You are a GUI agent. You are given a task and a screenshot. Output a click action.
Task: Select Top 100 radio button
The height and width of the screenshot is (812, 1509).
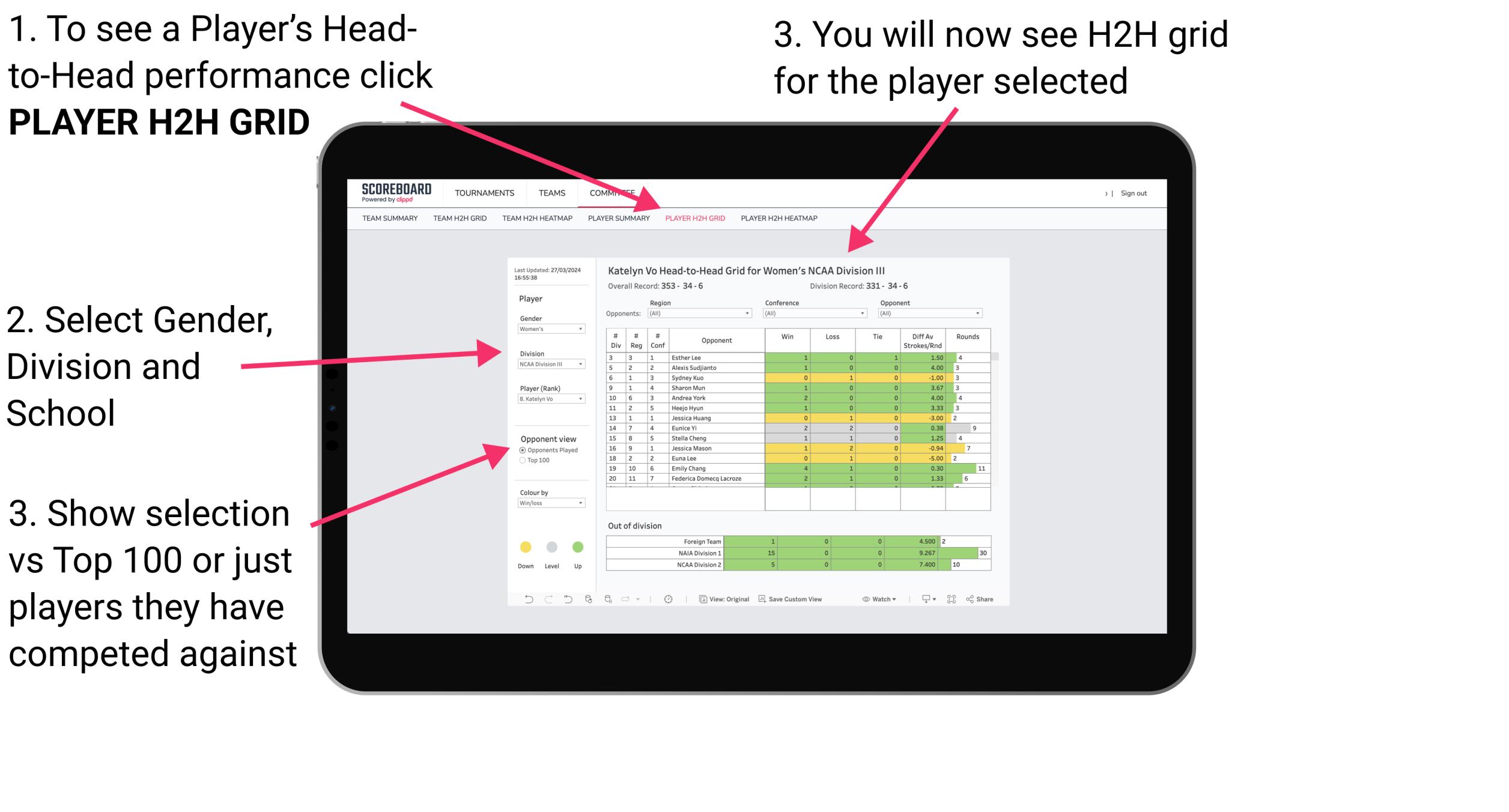(x=524, y=459)
